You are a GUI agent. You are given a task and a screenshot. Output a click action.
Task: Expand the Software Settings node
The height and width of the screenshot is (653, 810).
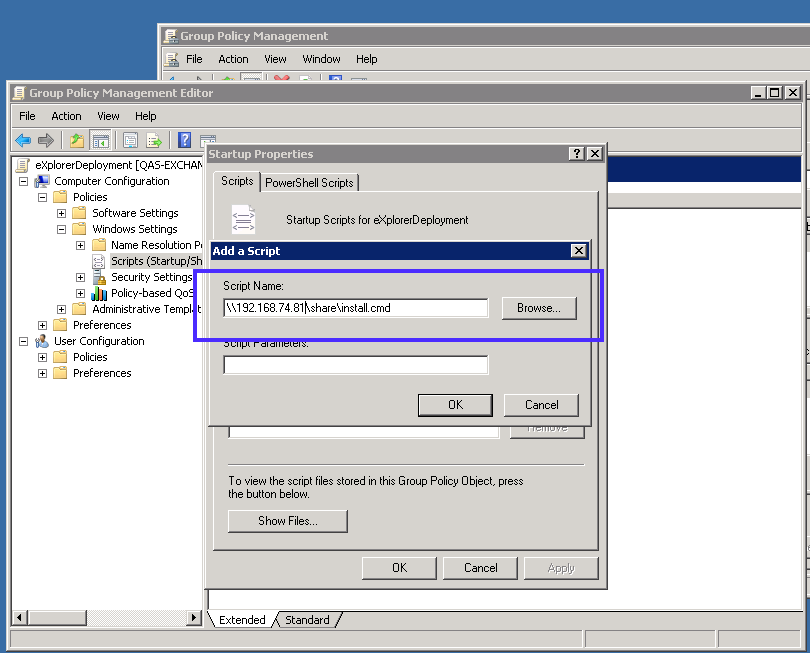pyautogui.click(x=61, y=213)
